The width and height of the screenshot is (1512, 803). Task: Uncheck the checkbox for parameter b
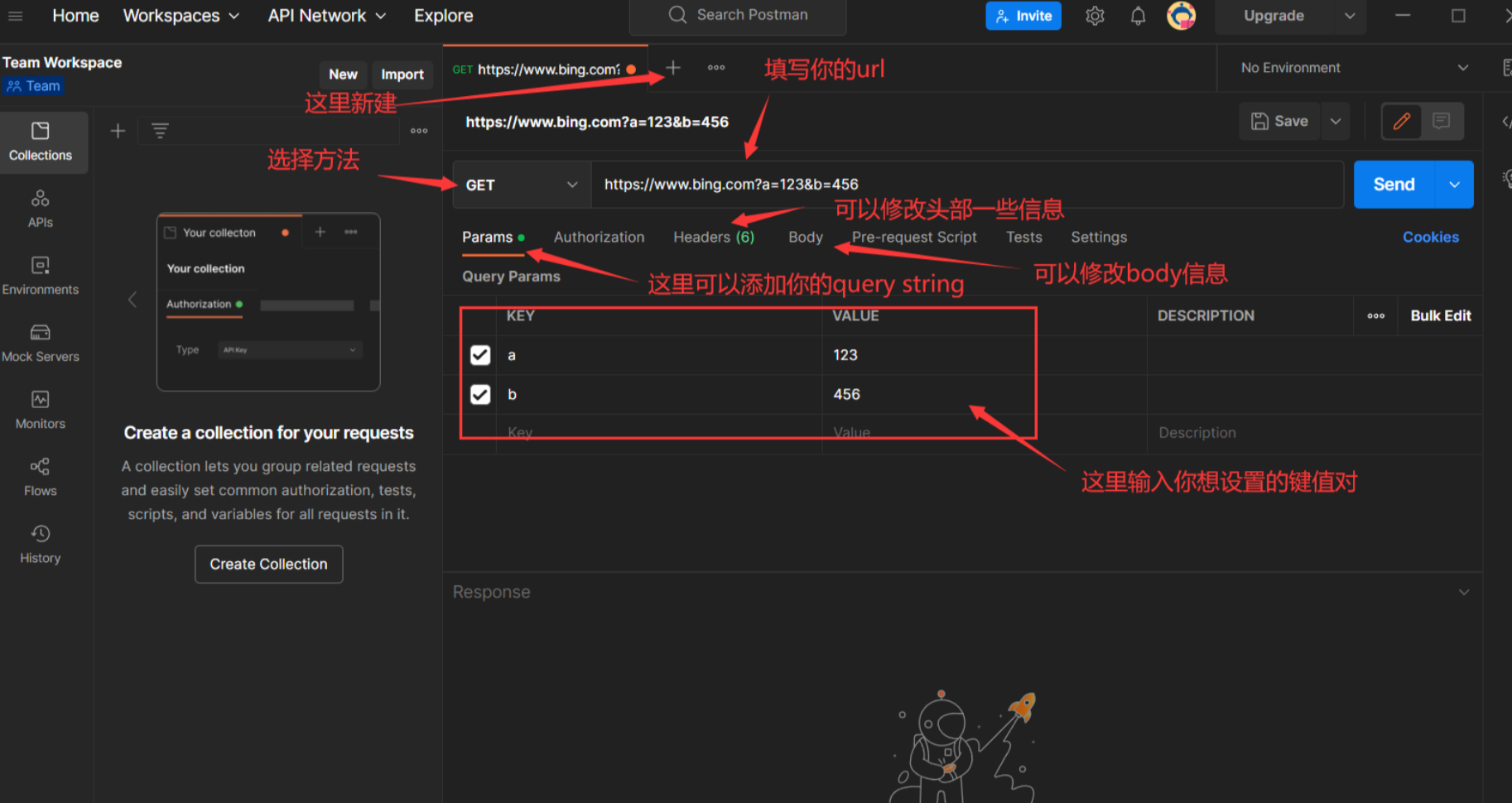(480, 395)
